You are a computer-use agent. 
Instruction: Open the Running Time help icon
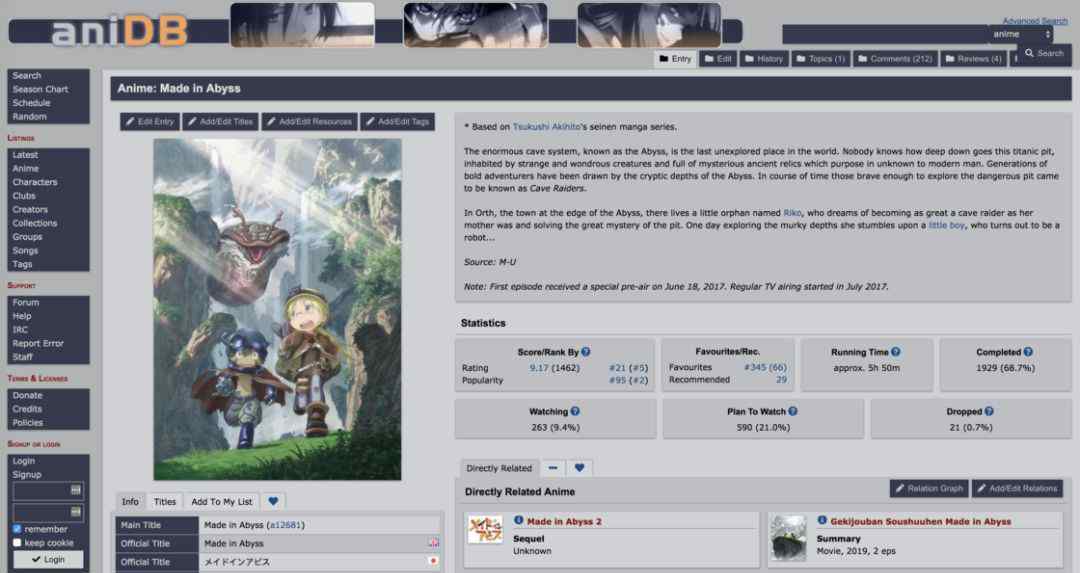895,351
